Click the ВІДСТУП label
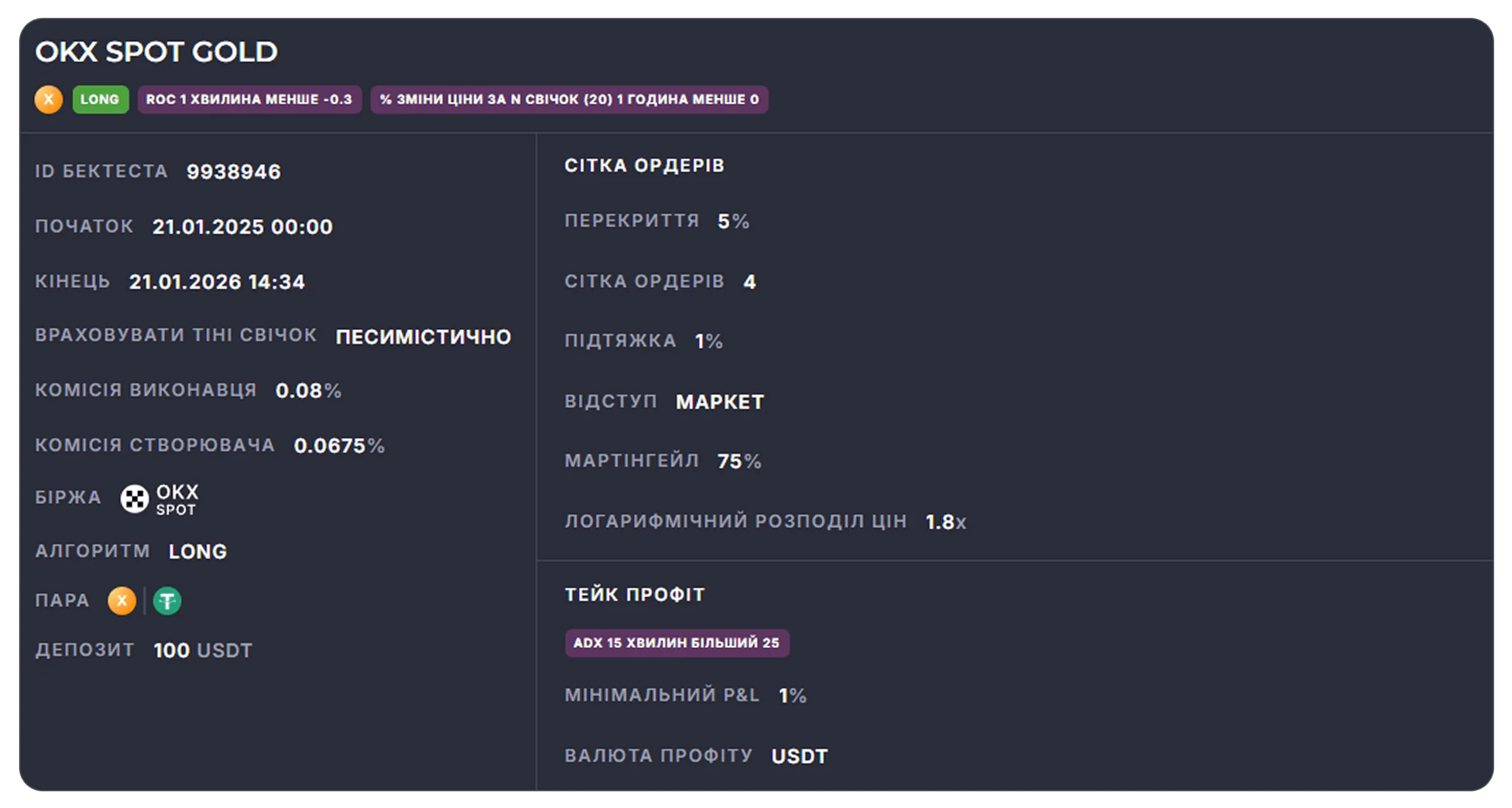This screenshot has height=808, width=1512. (611, 401)
